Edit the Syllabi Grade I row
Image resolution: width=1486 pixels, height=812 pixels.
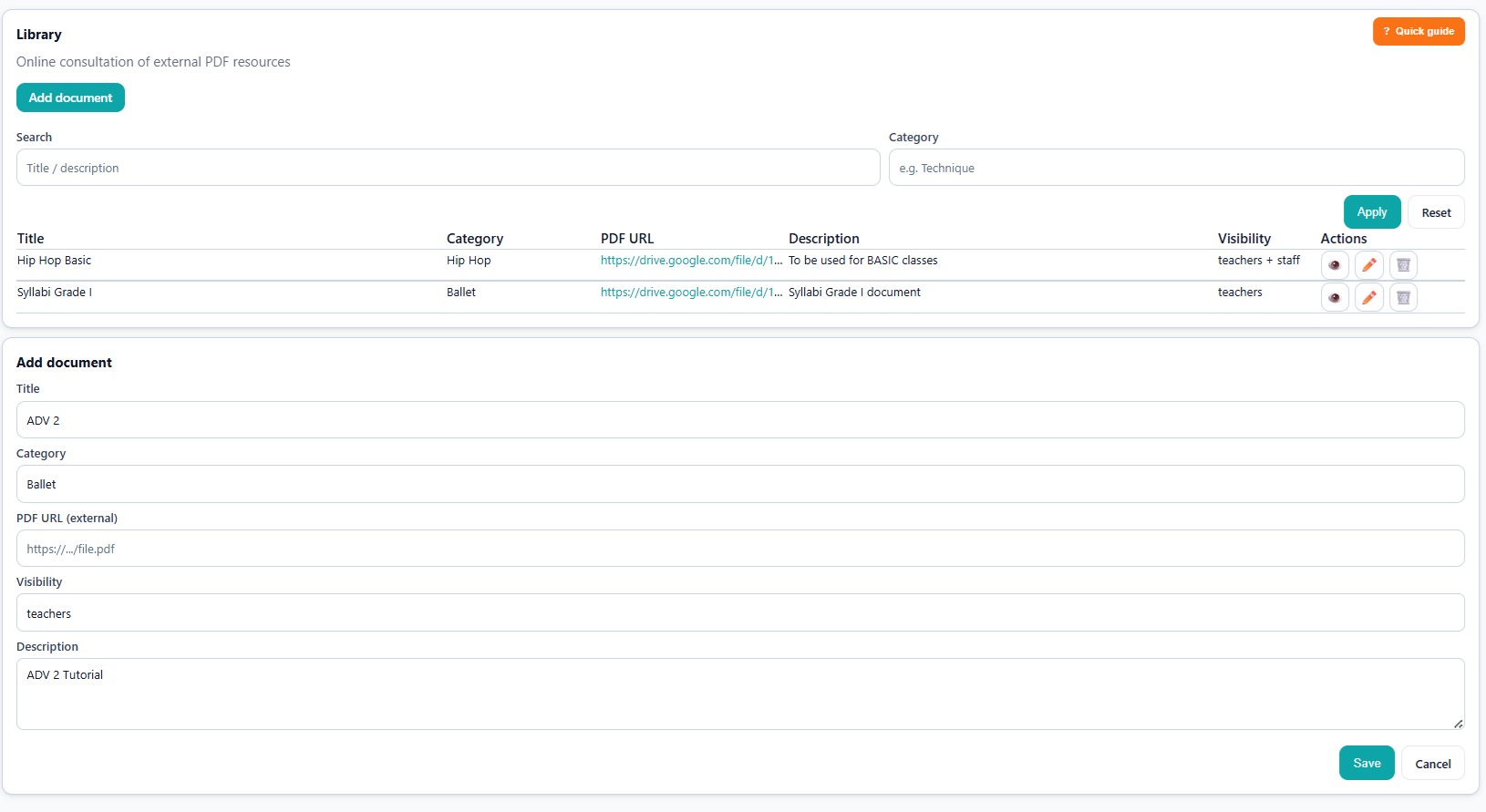[x=1368, y=297]
